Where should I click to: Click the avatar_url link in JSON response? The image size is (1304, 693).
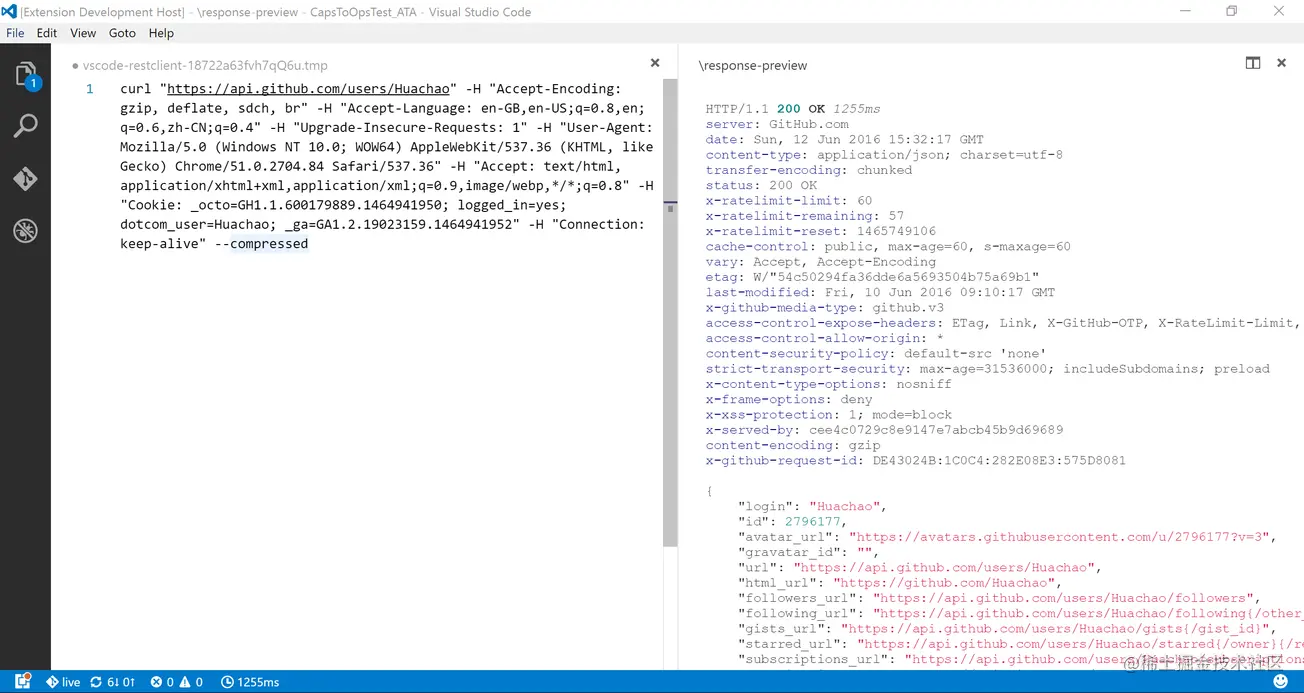[1058, 537]
